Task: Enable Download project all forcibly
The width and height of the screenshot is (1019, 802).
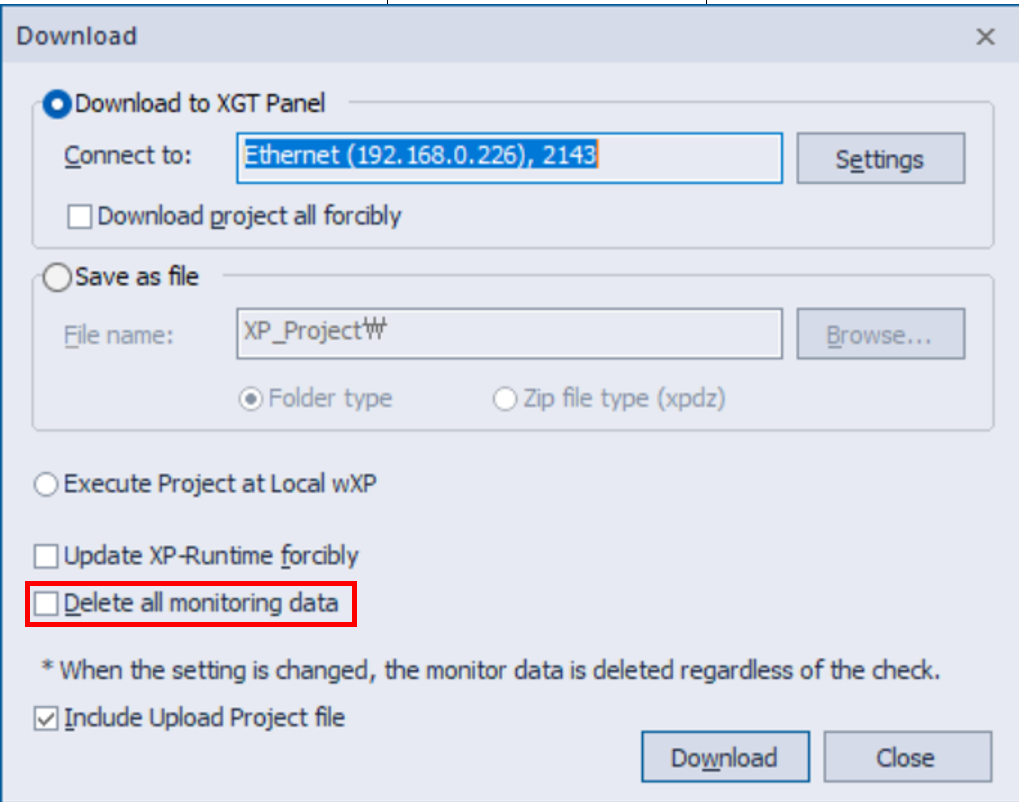Action: coord(78,216)
